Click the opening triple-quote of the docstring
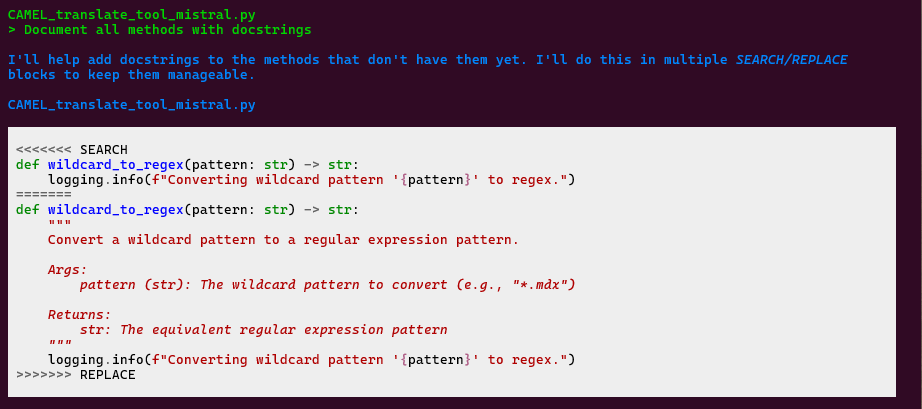The image size is (922, 409). [59, 225]
